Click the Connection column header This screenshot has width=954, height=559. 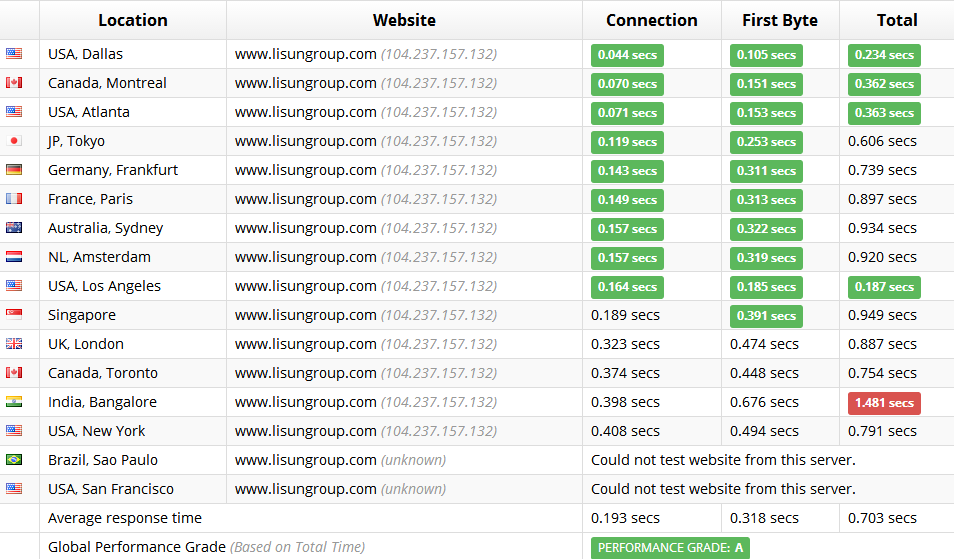click(x=652, y=20)
